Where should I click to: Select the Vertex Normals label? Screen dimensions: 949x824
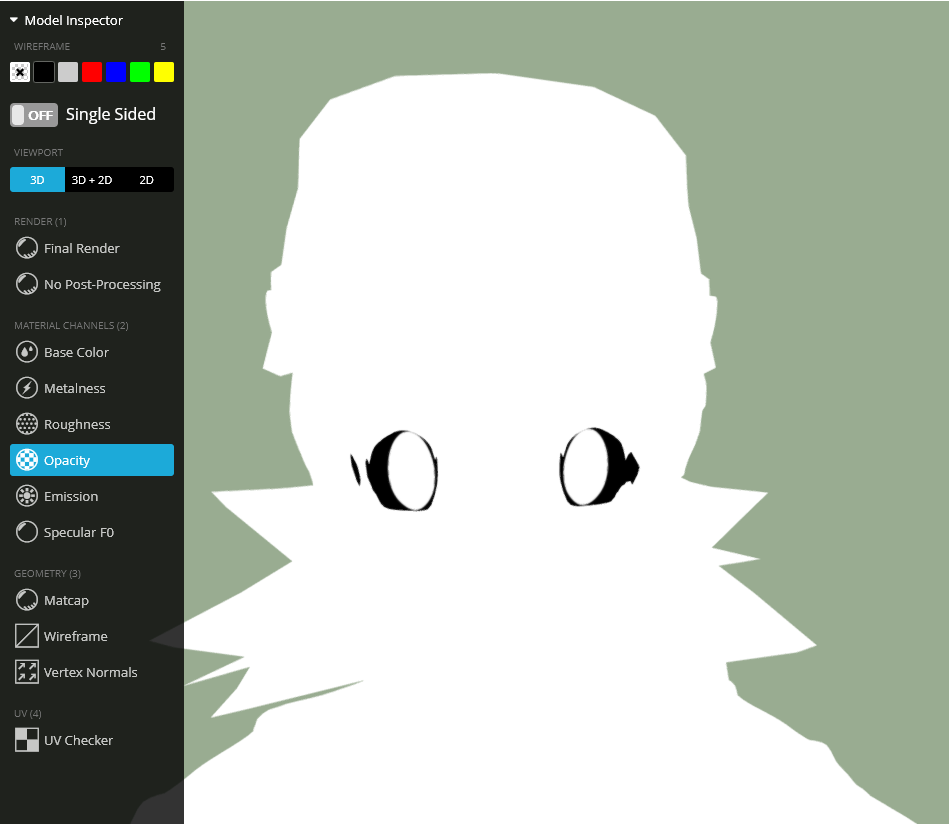[x=91, y=673]
